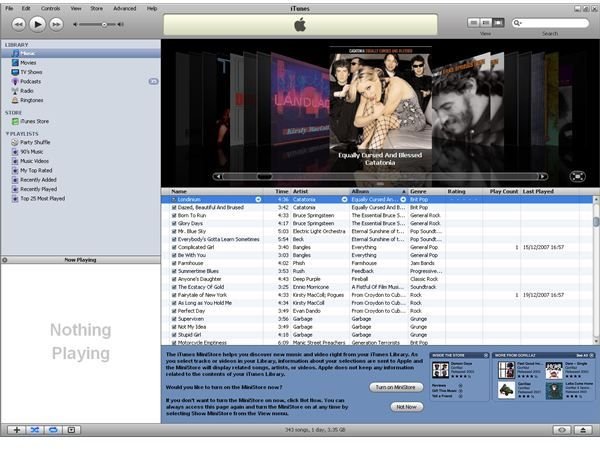Switch to Cover Flow view
This screenshot has width=600, height=449.
pos(498,23)
